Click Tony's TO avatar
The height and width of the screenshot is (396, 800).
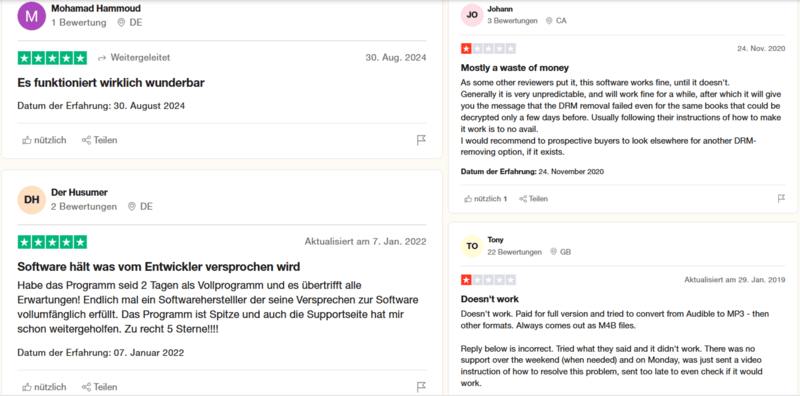472,246
